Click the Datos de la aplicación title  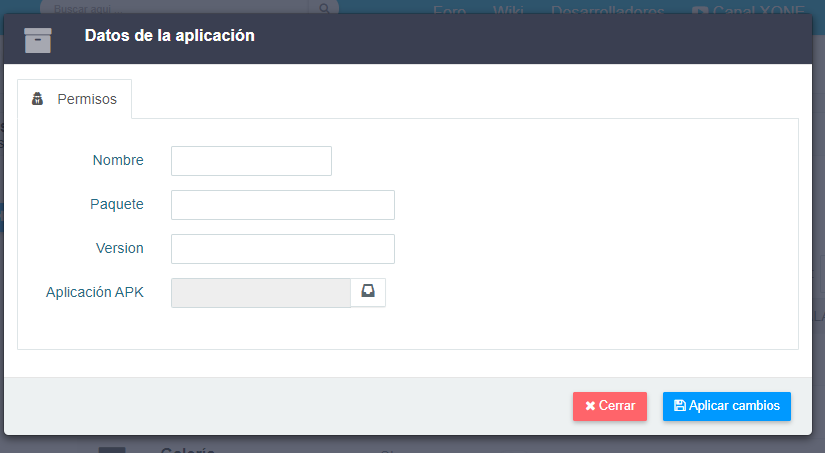click(x=170, y=36)
